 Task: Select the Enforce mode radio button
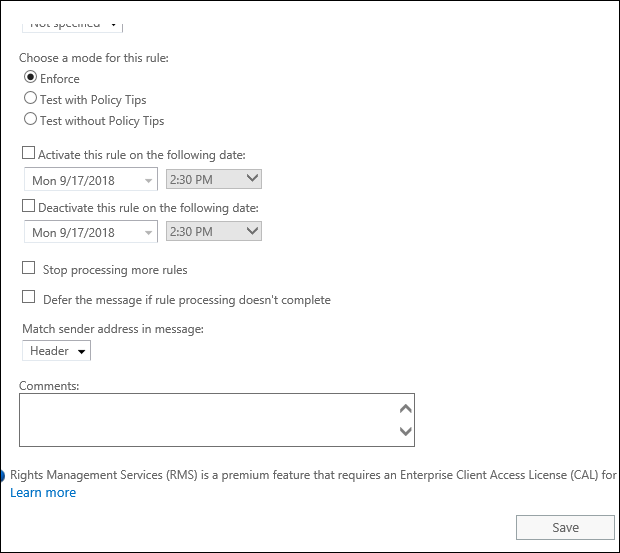(x=30, y=77)
